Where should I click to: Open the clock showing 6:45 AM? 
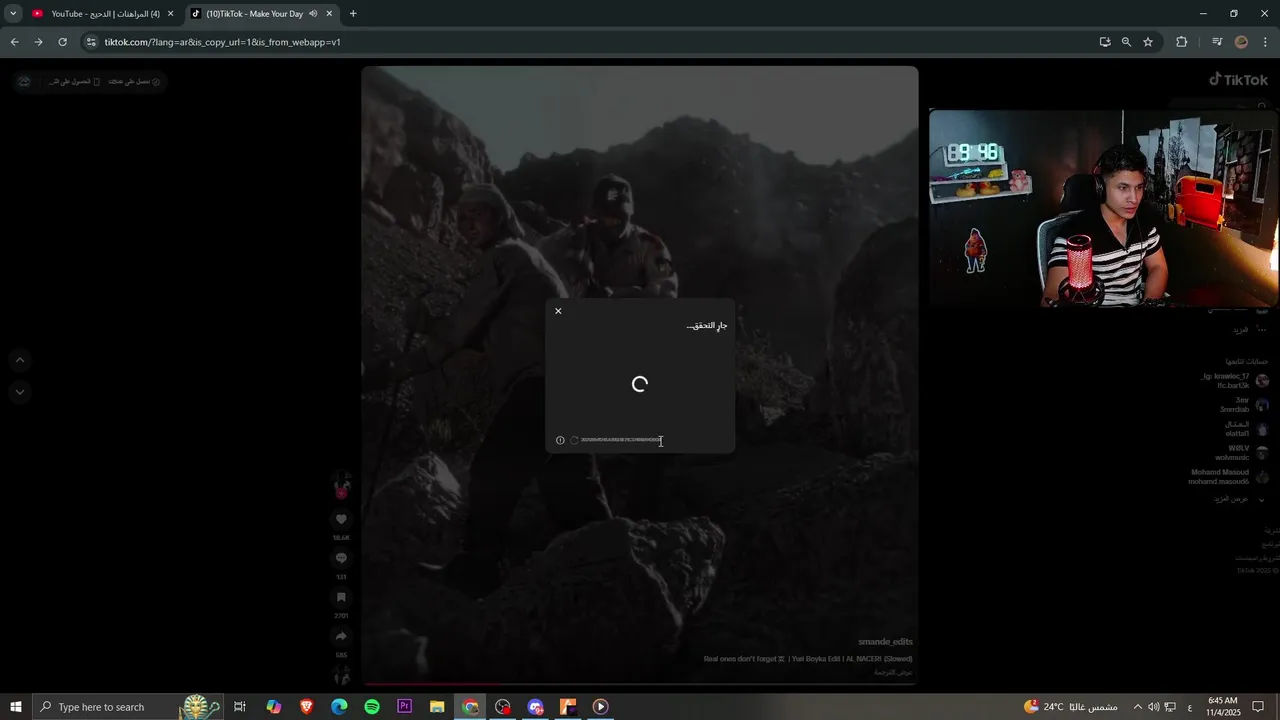point(1223,707)
